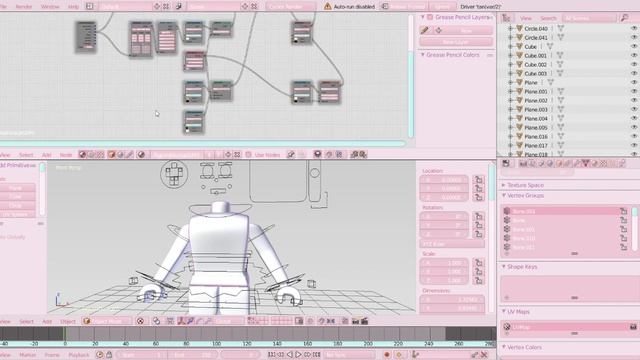Expand the Texture Space panel
Screen dimensions: 640x360
(x=504, y=185)
